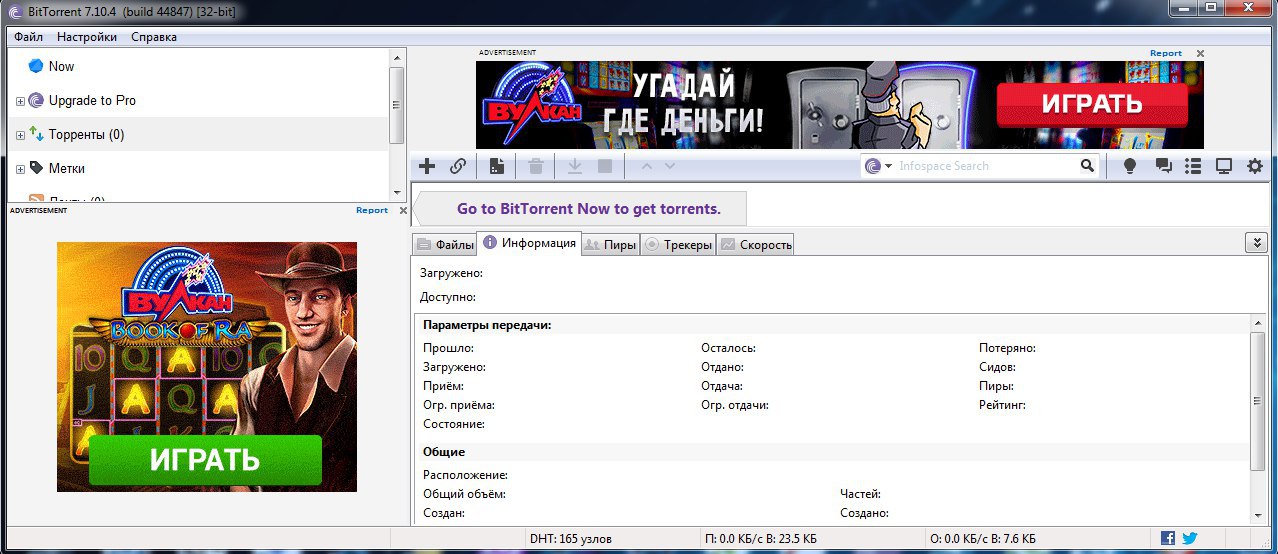The image size is (1278, 554).
Task: Click the Stop square icon
Action: pyautogui.click(x=605, y=166)
